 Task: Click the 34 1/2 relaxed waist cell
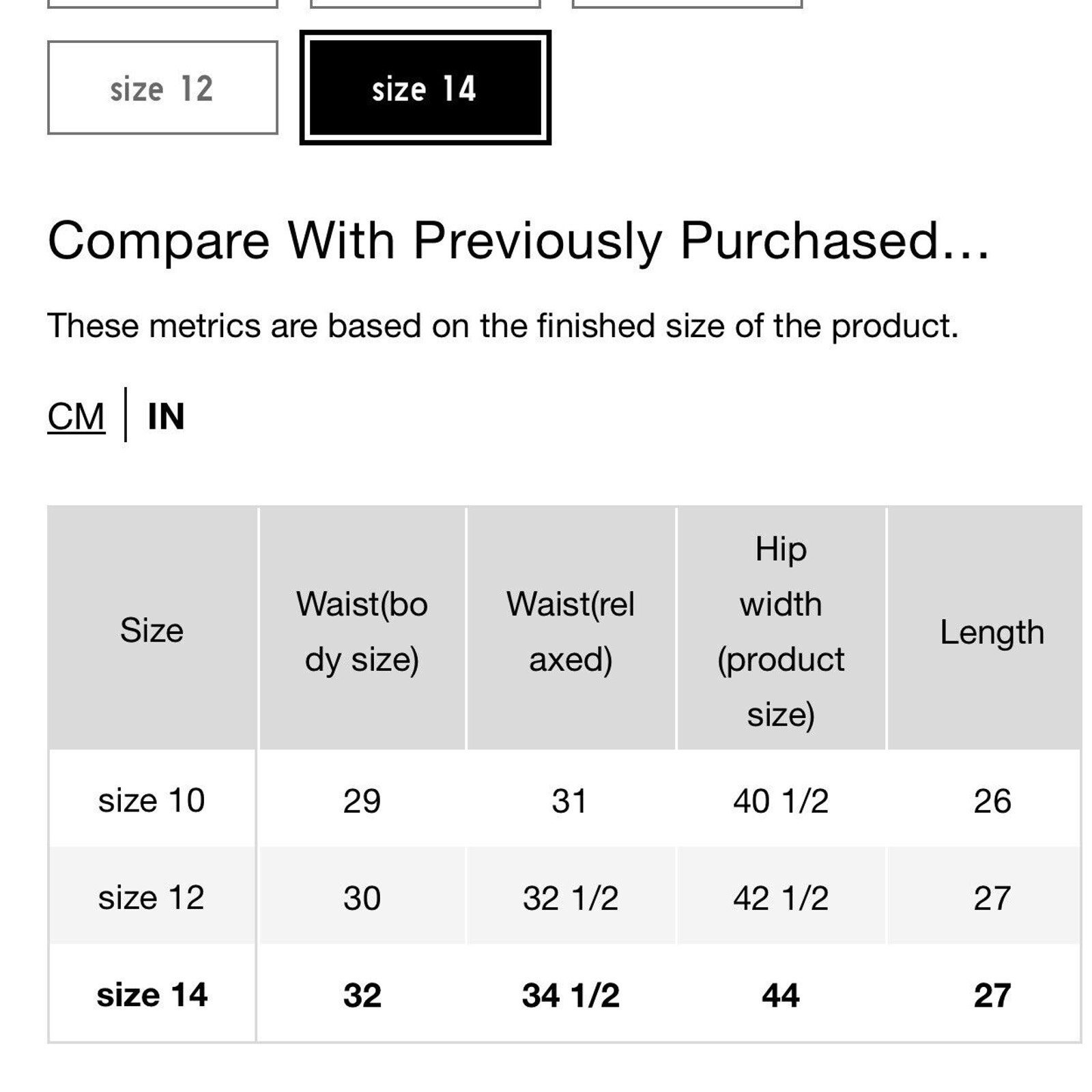coord(571,994)
